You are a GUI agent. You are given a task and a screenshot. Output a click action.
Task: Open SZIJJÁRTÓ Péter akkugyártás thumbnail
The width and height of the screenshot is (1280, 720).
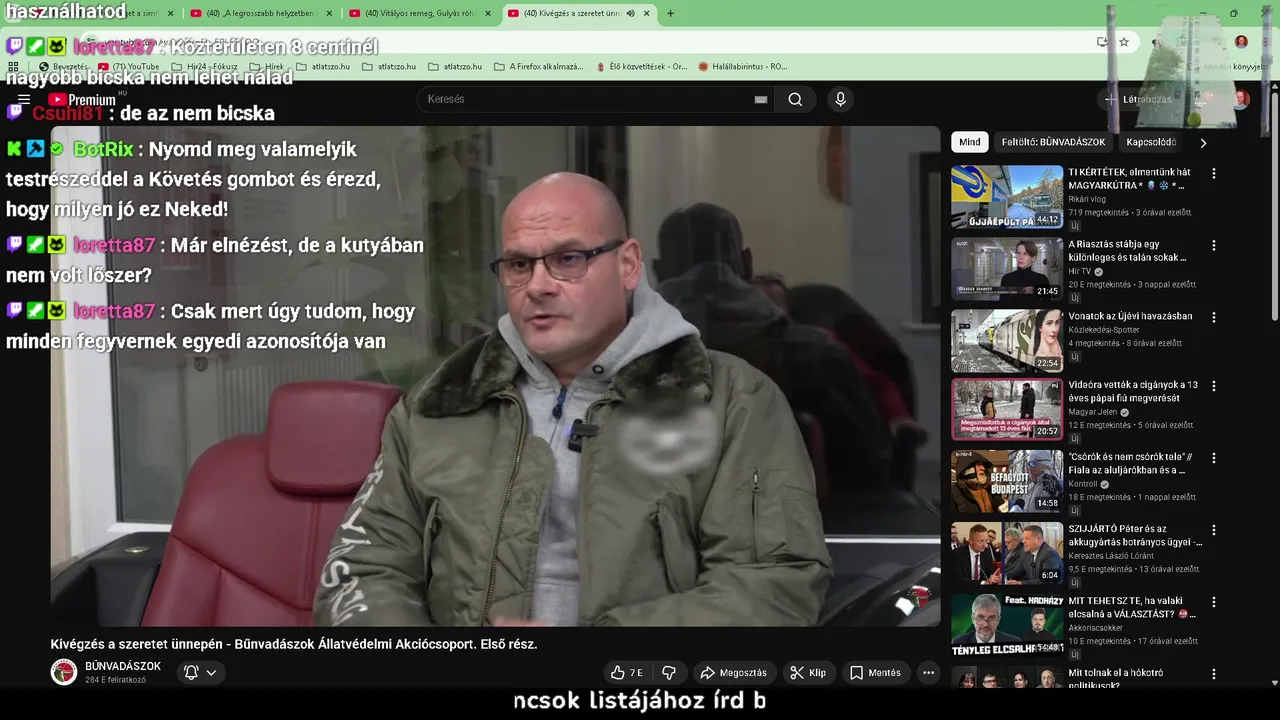(x=1007, y=553)
